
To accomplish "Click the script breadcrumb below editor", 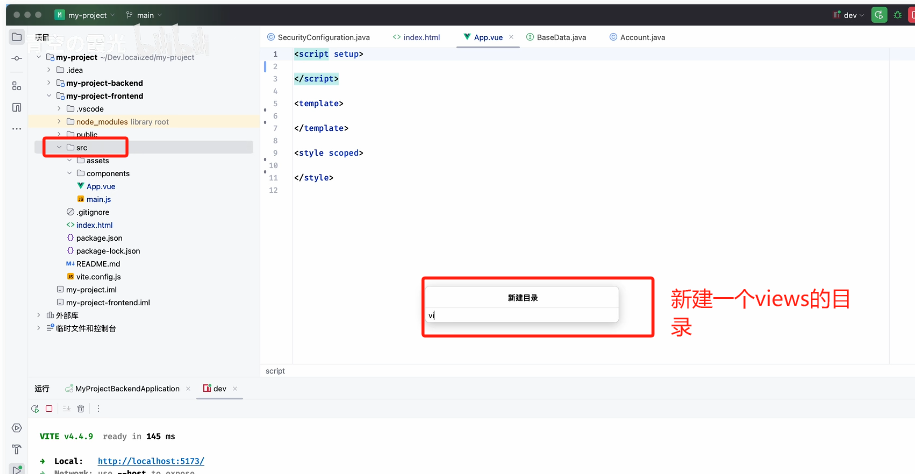I will click(x=275, y=371).
